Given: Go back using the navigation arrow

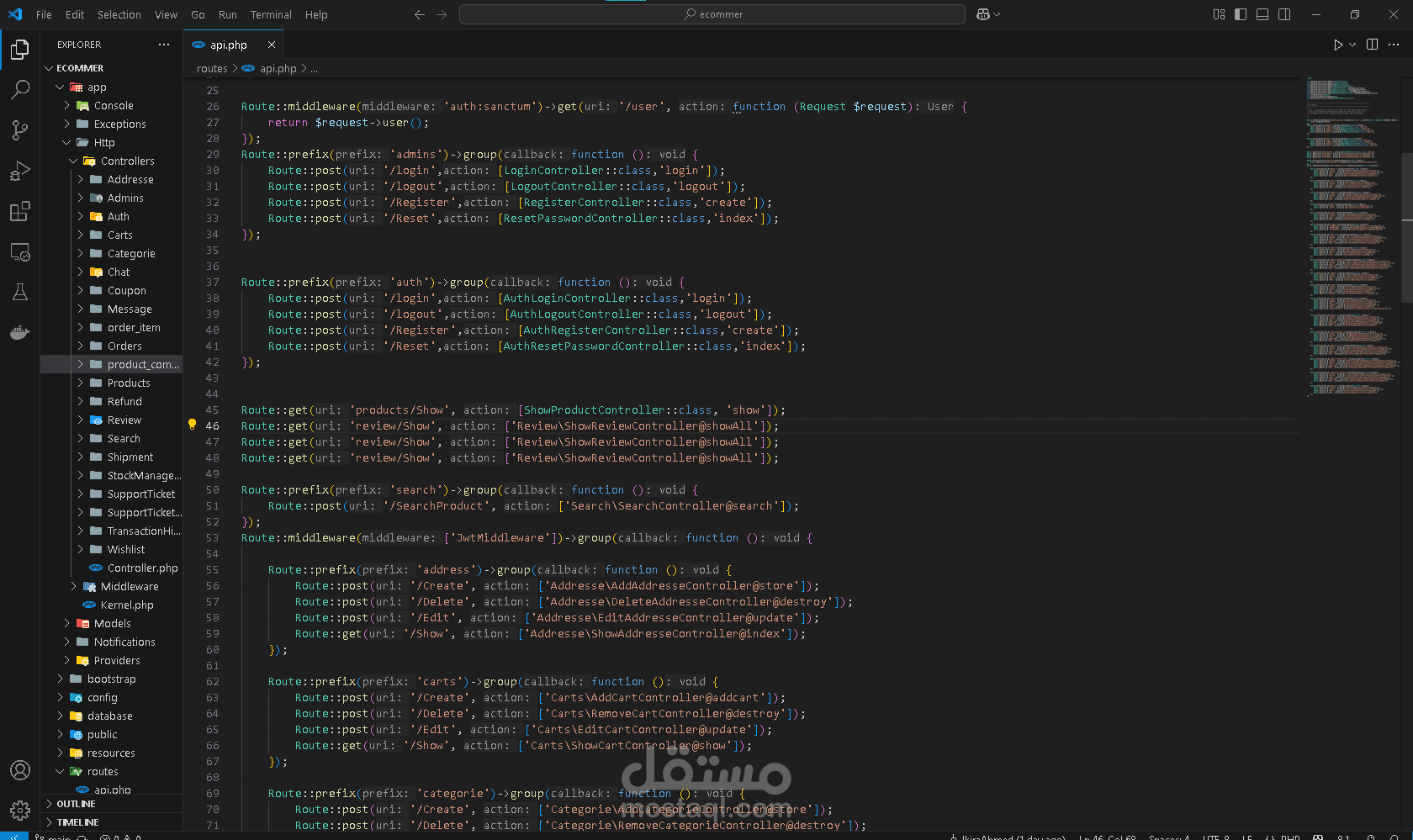Looking at the screenshot, I should pos(420,14).
